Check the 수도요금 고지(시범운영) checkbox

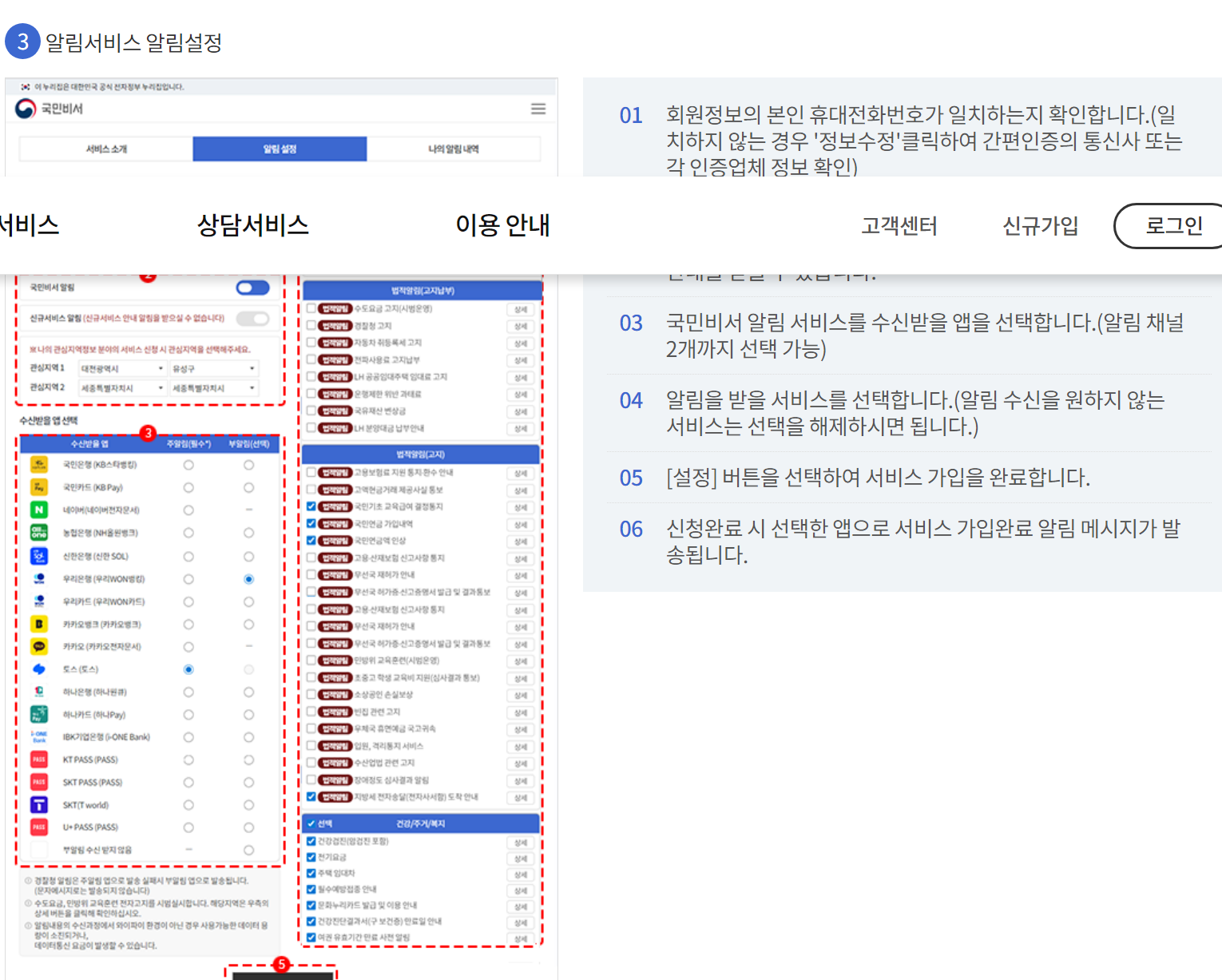pyautogui.click(x=311, y=308)
